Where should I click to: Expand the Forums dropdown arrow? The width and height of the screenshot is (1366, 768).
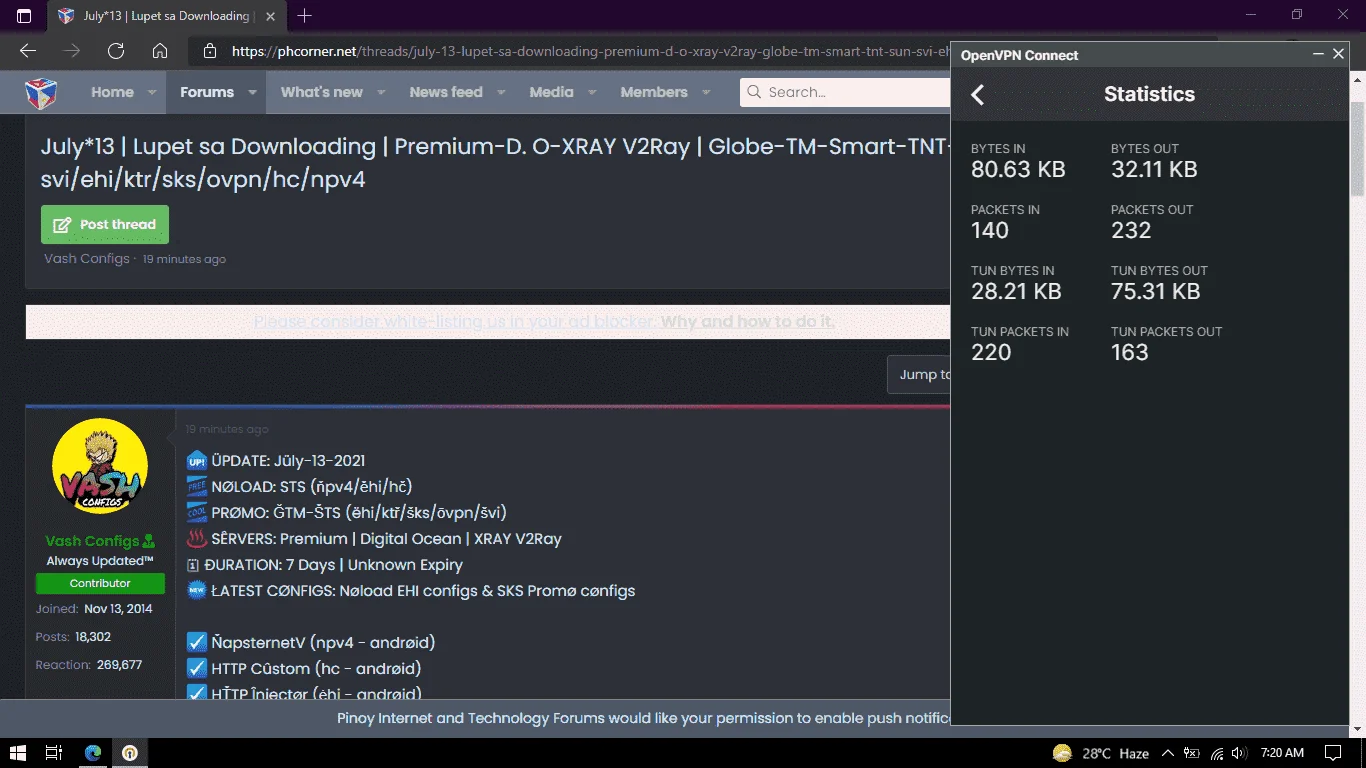252,92
